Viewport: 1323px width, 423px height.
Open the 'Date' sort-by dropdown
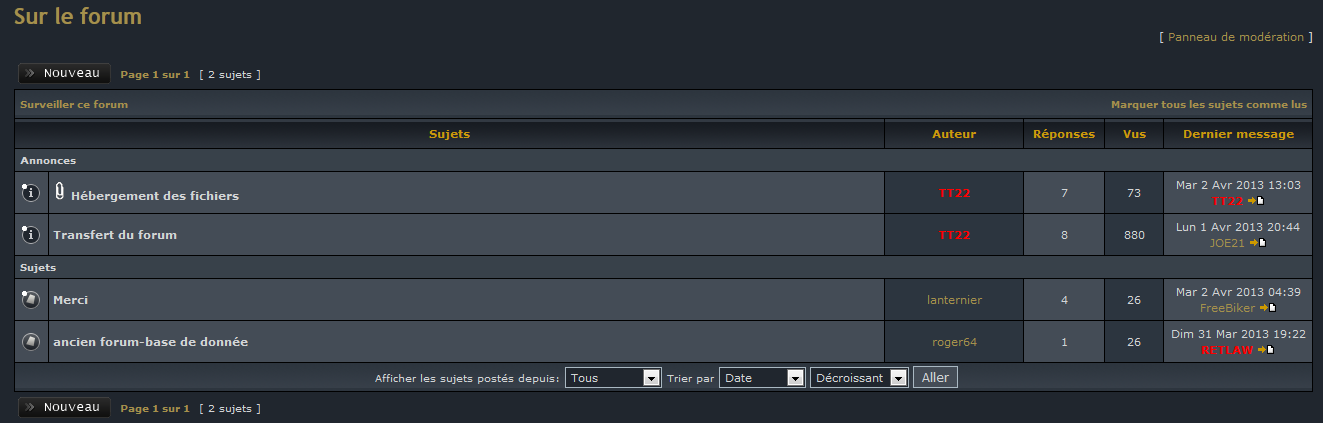point(762,378)
